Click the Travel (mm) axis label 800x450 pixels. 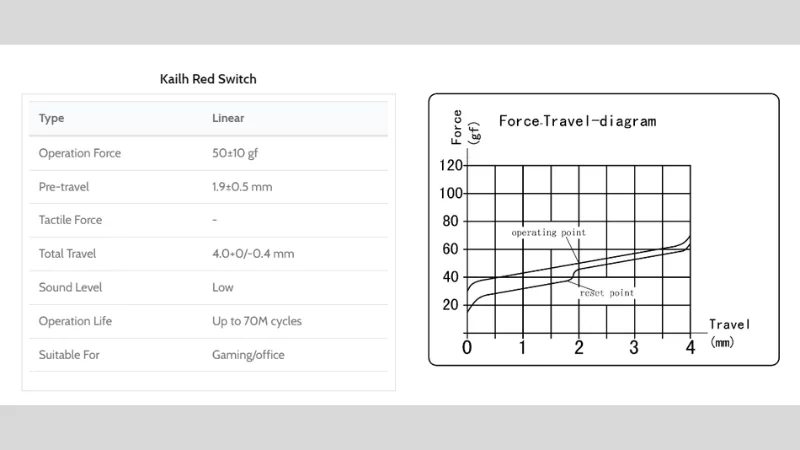[730, 333]
